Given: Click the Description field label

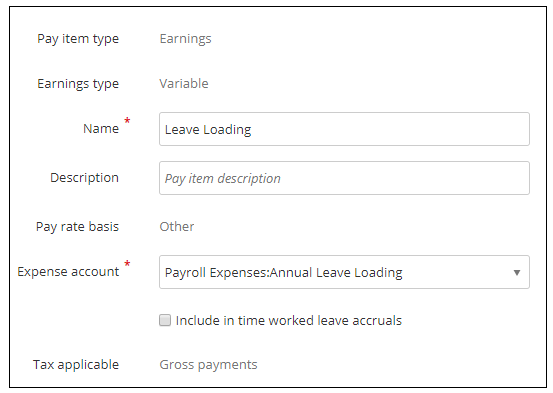Looking at the screenshot, I should pyautogui.click(x=84, y=178).
